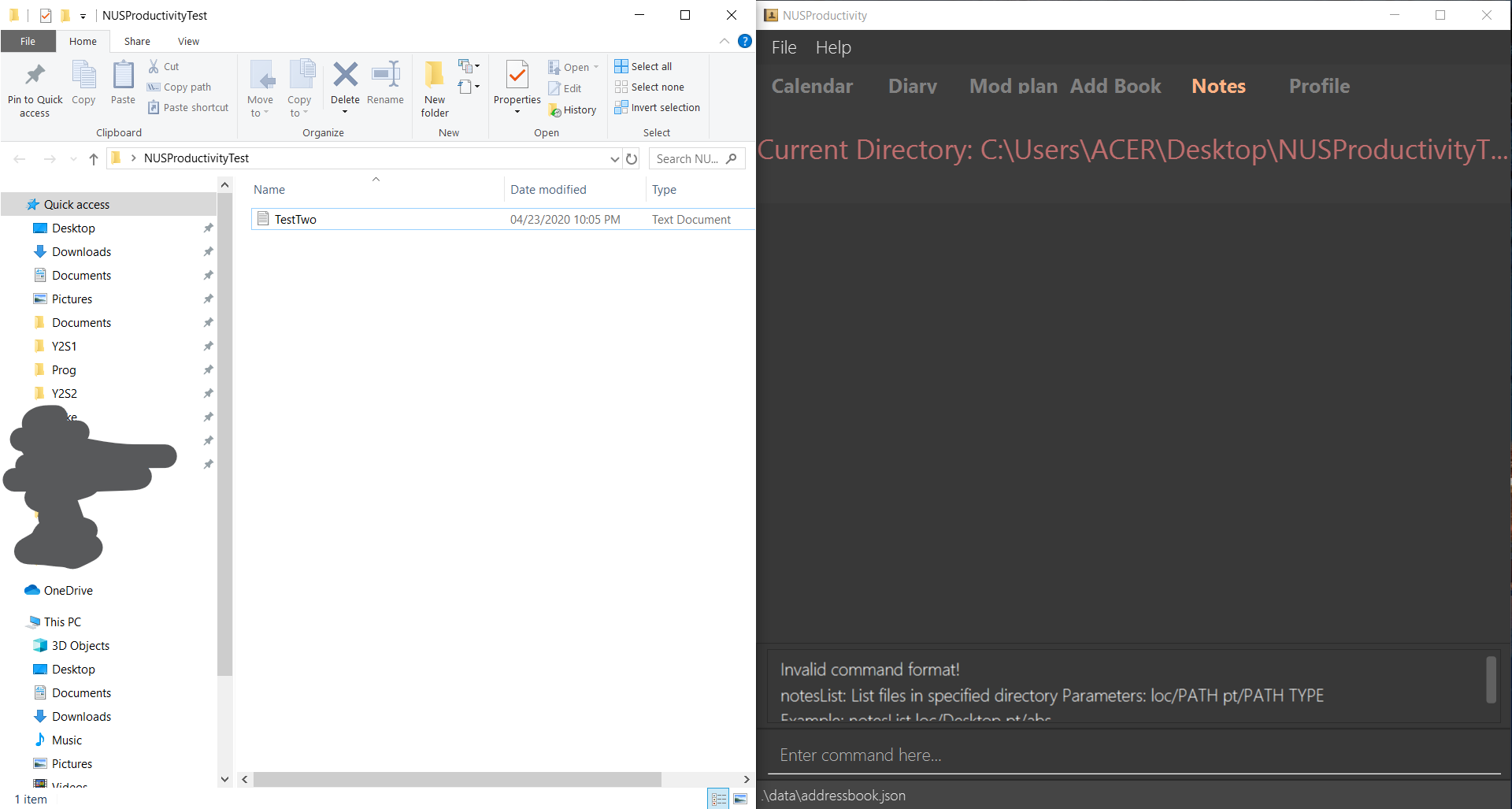Image resolution: width=1512 pixels, height=809 pixels.
Task: Open NUSProductivity File menu
Action: 784,47
